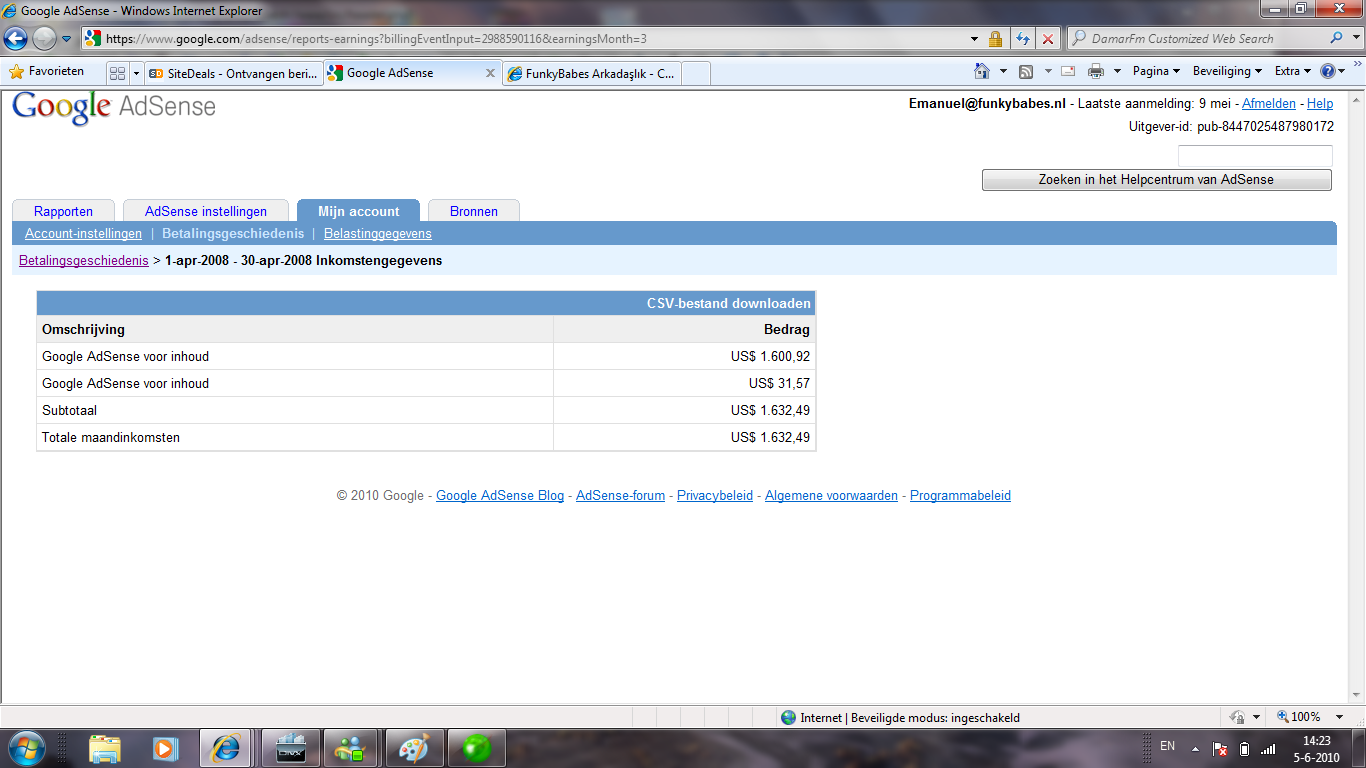Viewport: 1366px width, 768px height.
Task: Click the Totale maandinkomsten row label
Action: (111, 437)
